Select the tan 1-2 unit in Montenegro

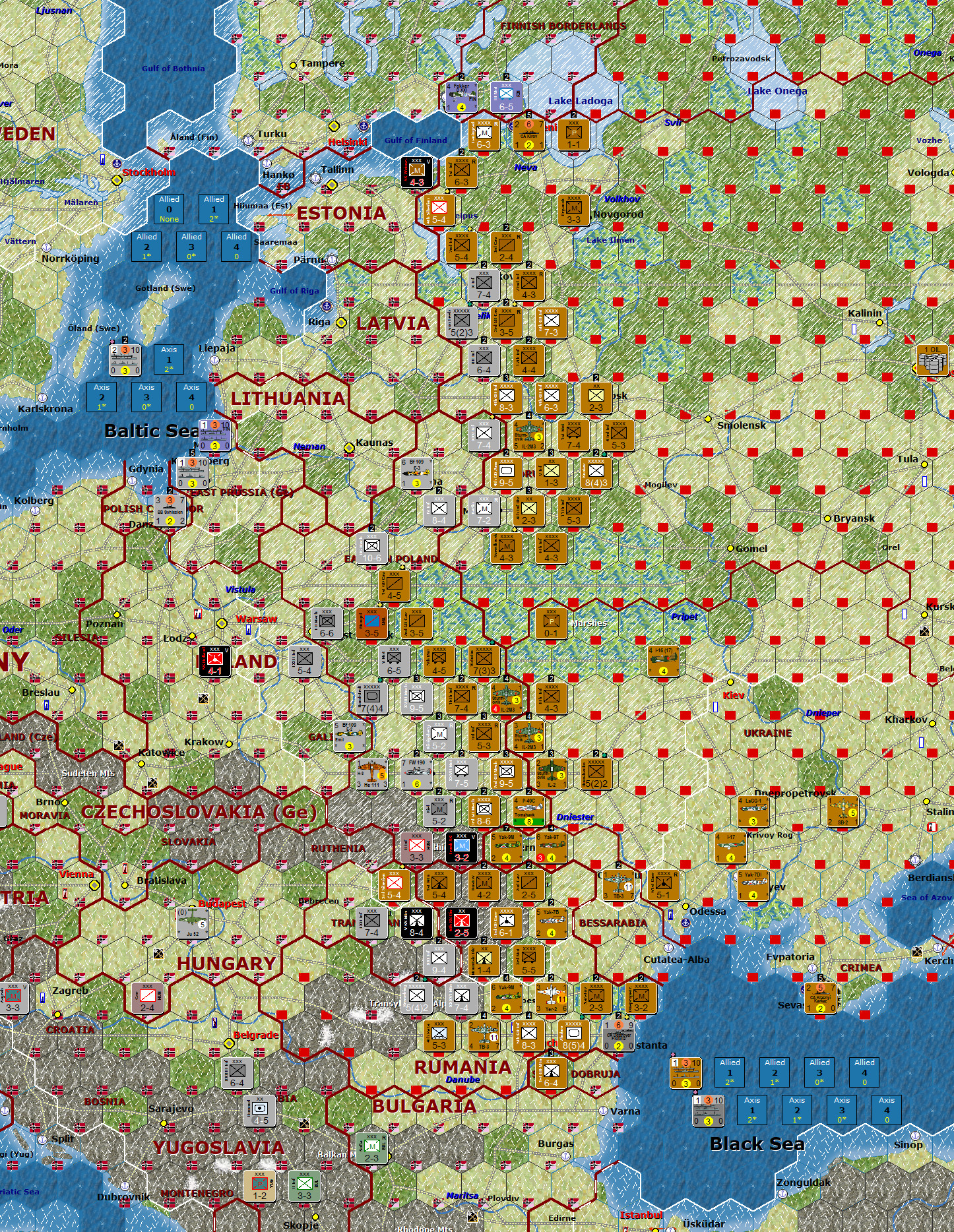coord(260,1186)
